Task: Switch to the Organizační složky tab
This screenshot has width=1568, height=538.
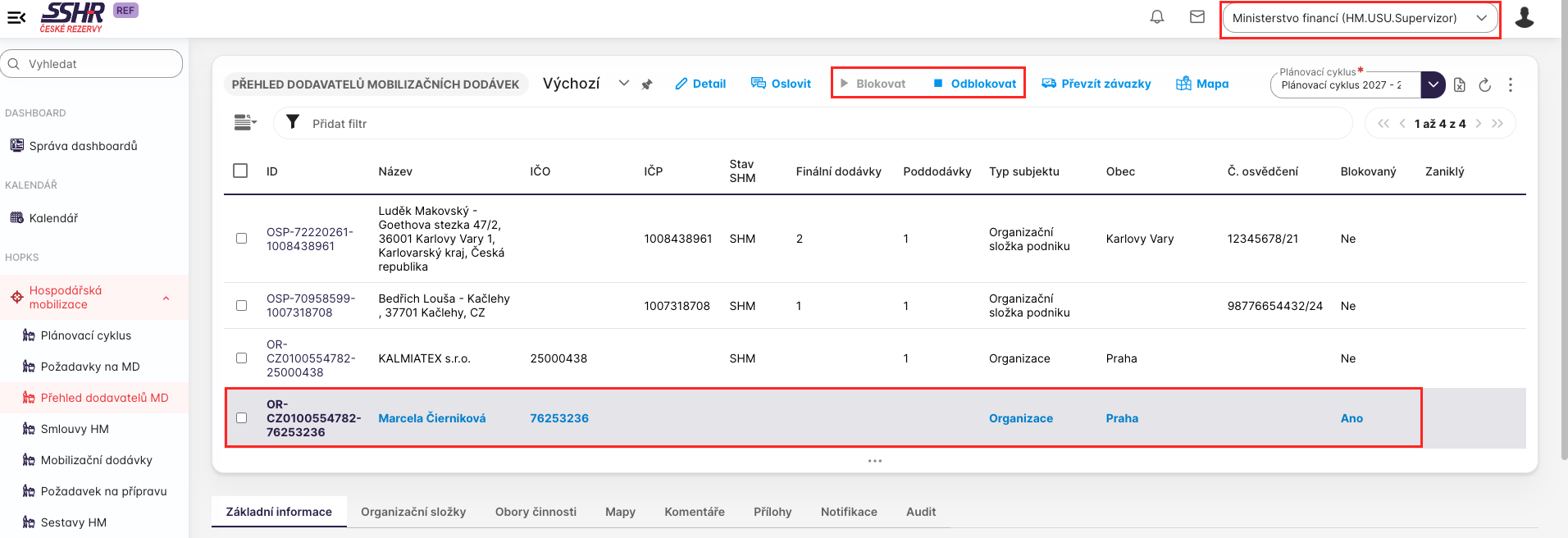Action: point(413,512)
